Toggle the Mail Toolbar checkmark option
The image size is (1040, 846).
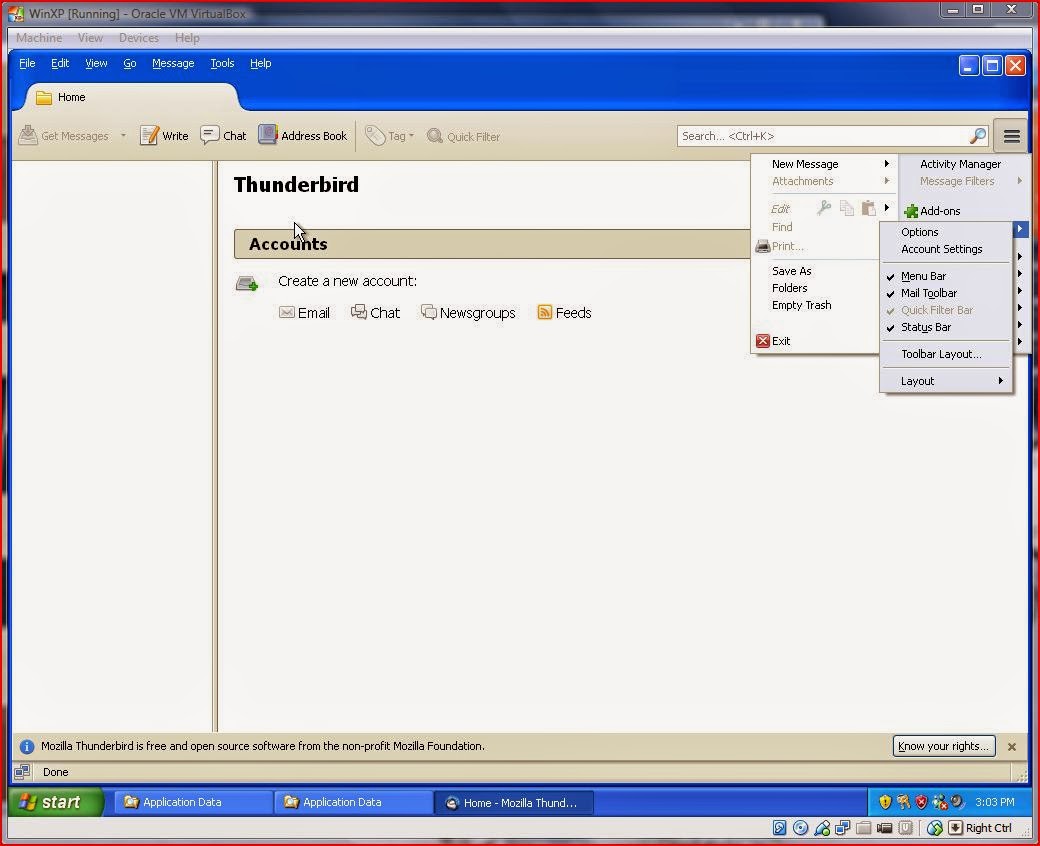coord(945,293)
